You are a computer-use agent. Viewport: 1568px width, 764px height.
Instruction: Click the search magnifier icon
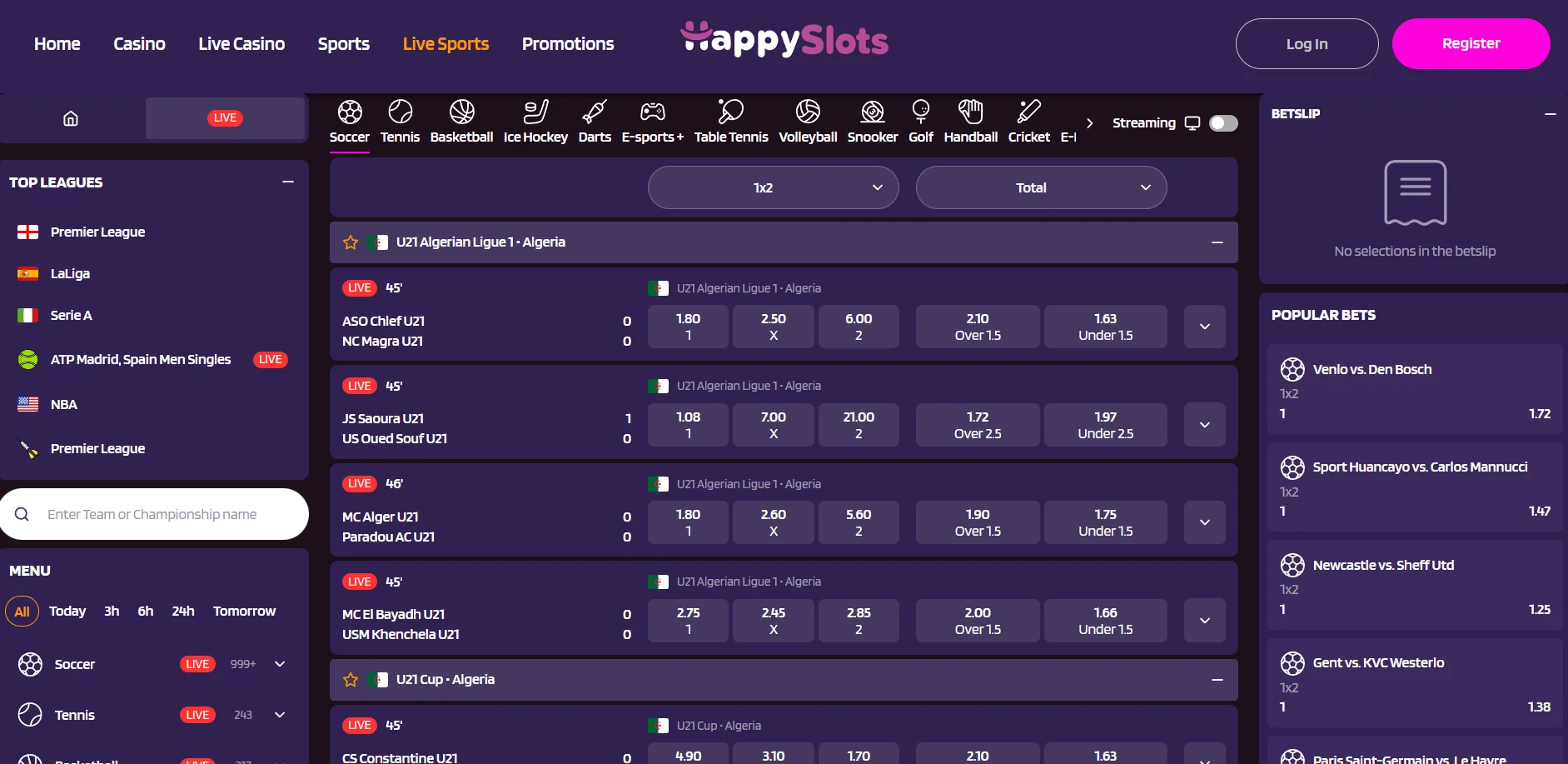pyautogui.click(x=22, y=514)
